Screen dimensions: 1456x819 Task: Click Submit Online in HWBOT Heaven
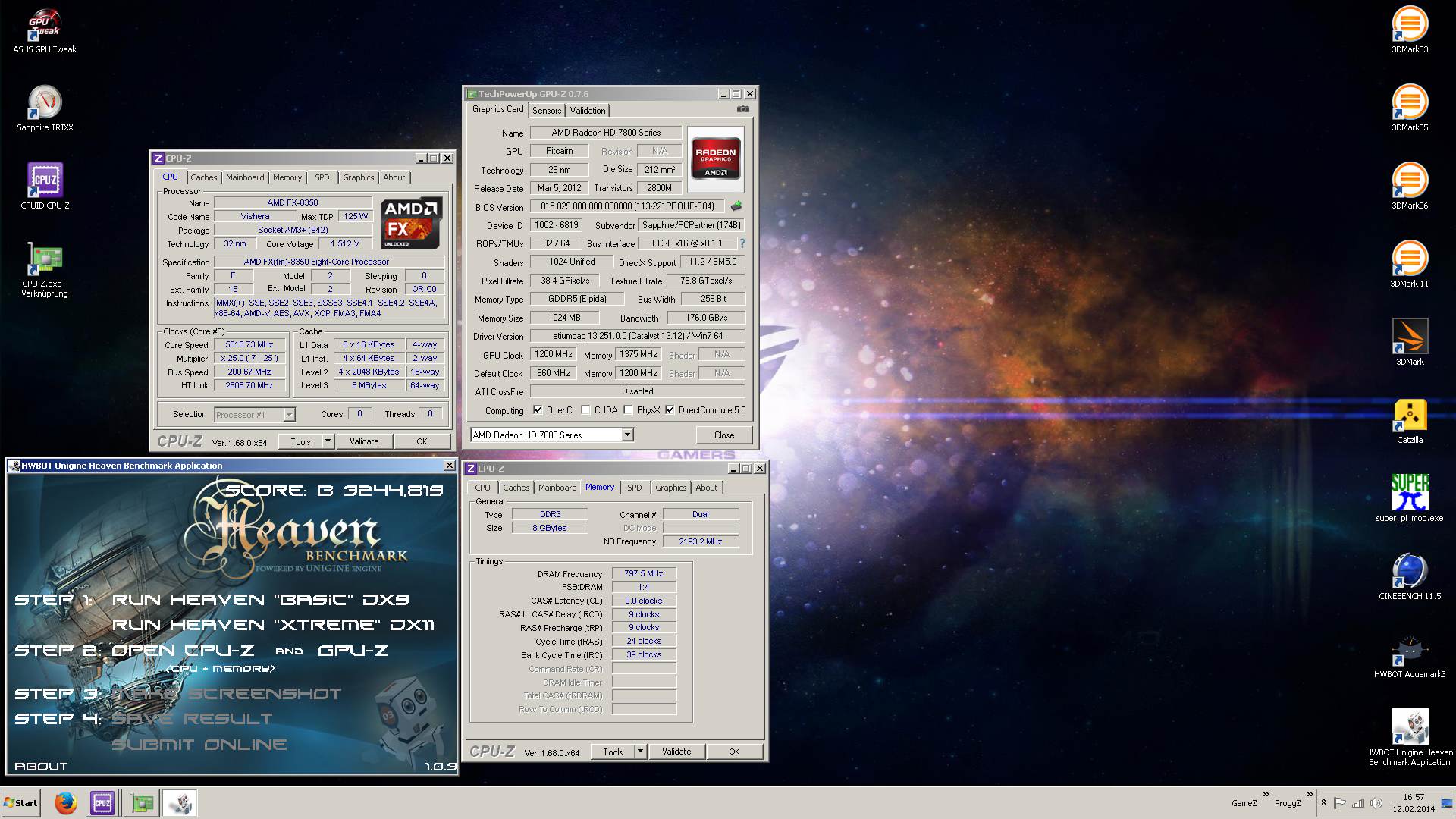pos(199,745)
